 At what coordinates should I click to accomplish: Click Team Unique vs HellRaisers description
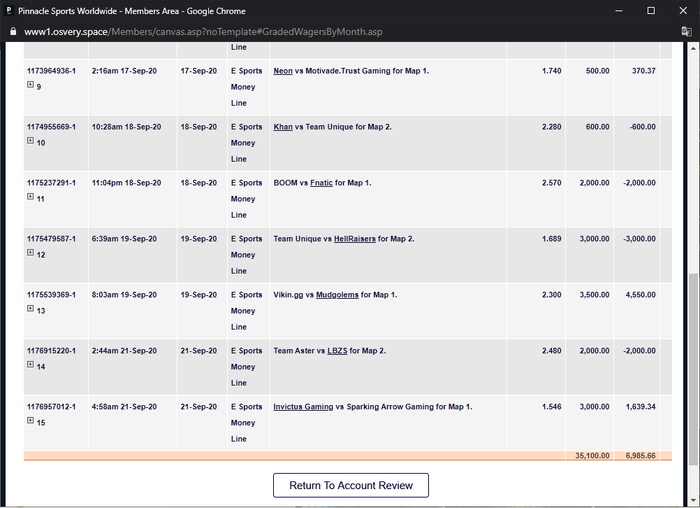point(344,239)
